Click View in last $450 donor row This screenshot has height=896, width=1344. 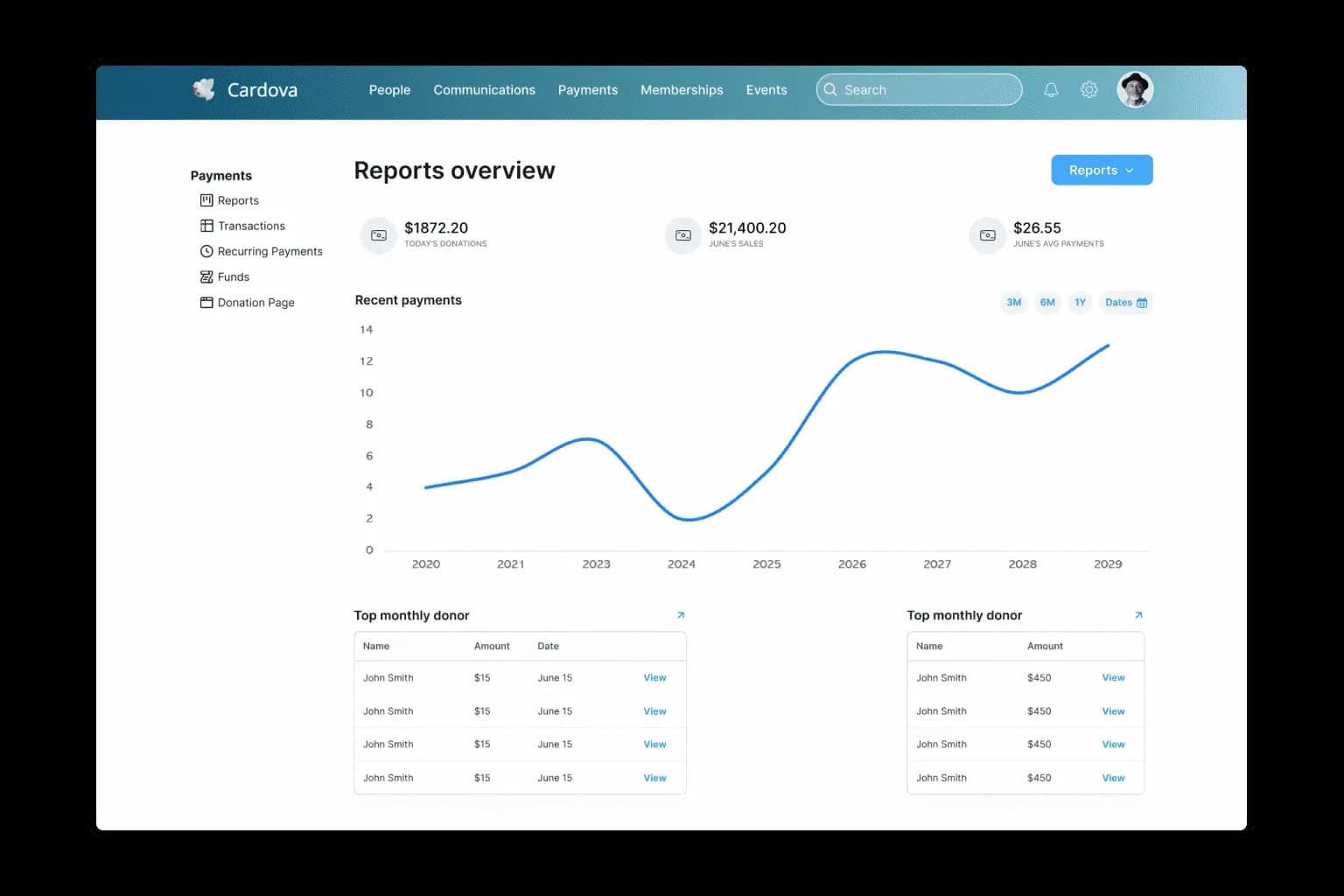coord(1113,778)
